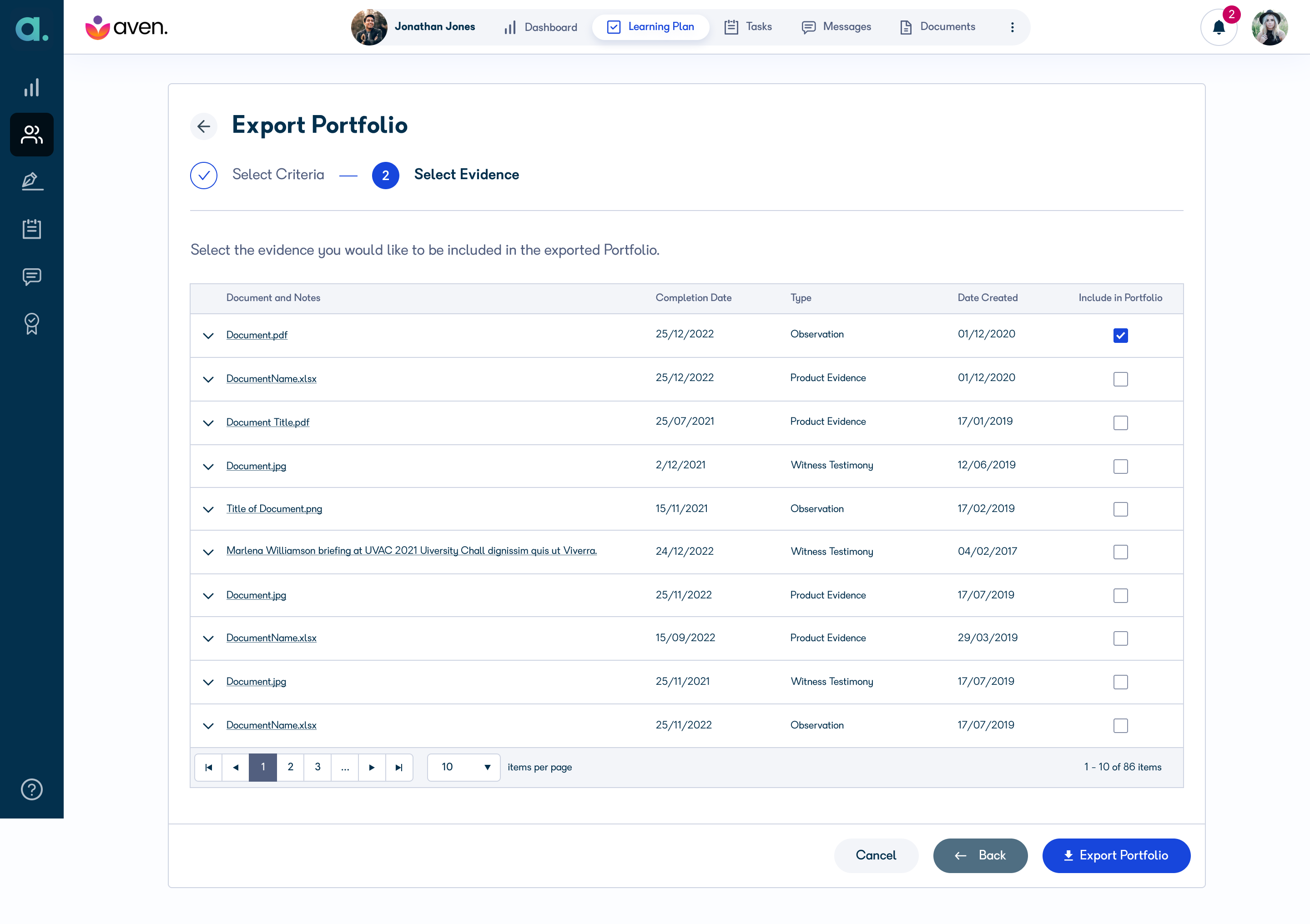Check Include box for DocumentName.xlsx created 29/03/2019
This screenshot has width=1310, height=924.
click(x=1121, y=638)
